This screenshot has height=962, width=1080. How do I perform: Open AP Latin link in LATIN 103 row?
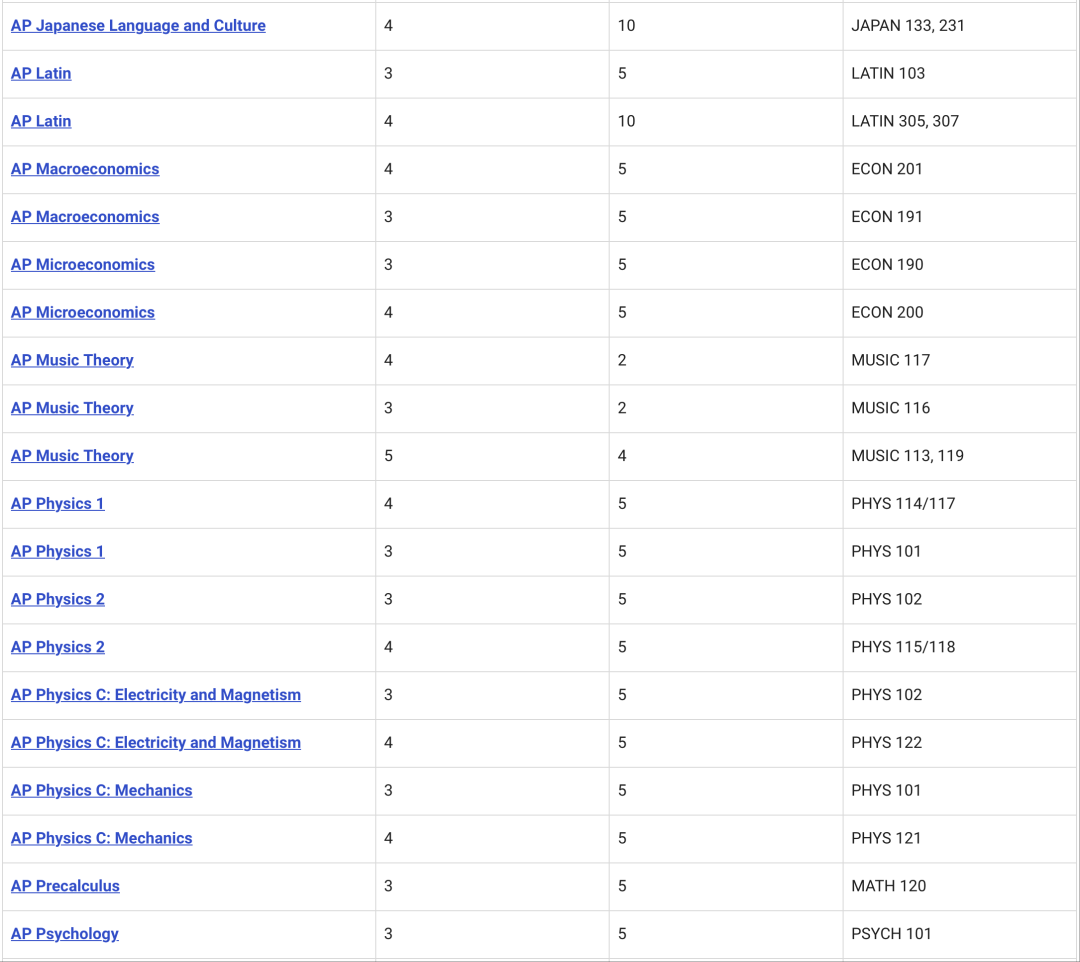point(41,73)
